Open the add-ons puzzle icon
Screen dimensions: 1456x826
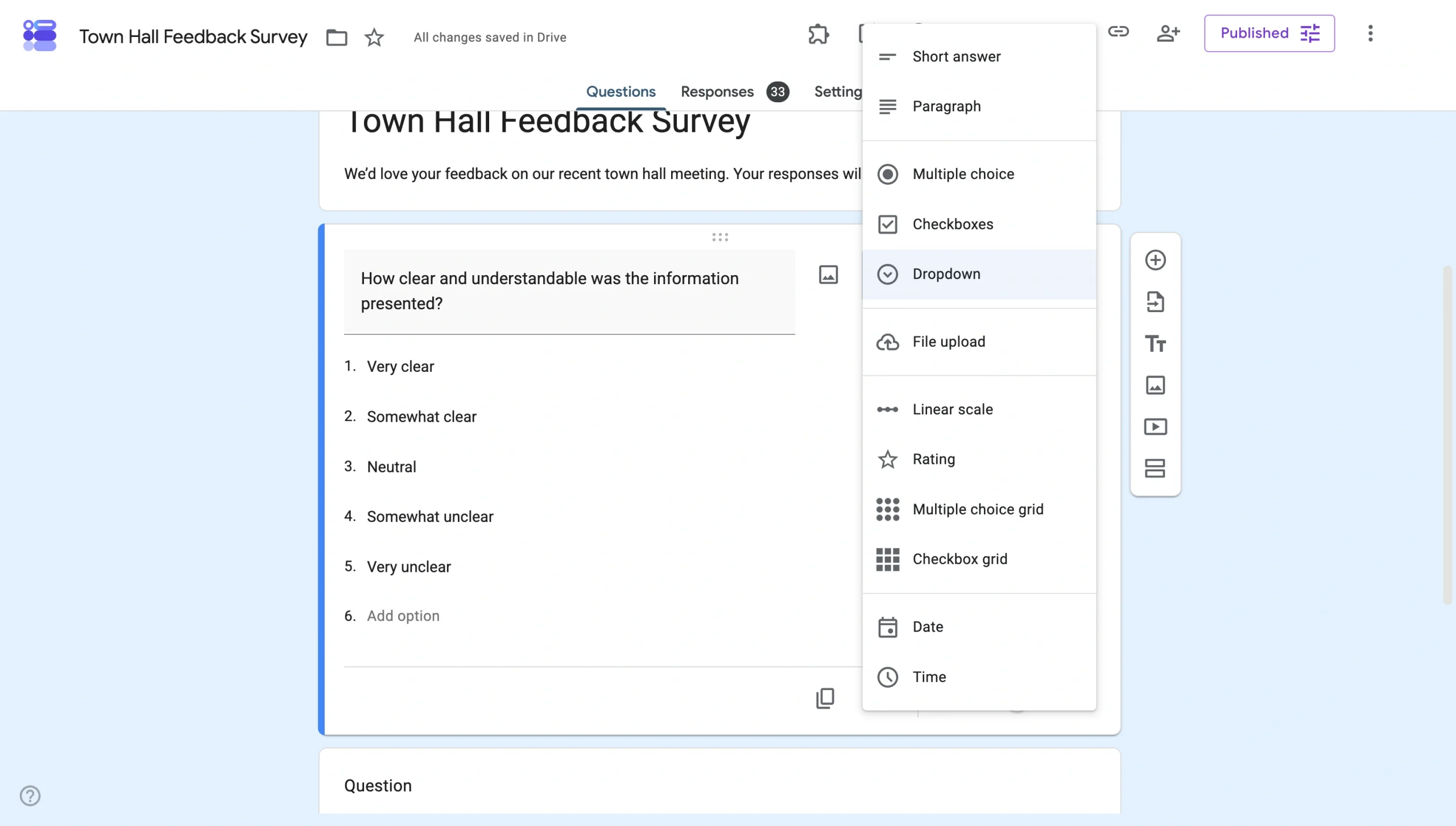(818, 34)
